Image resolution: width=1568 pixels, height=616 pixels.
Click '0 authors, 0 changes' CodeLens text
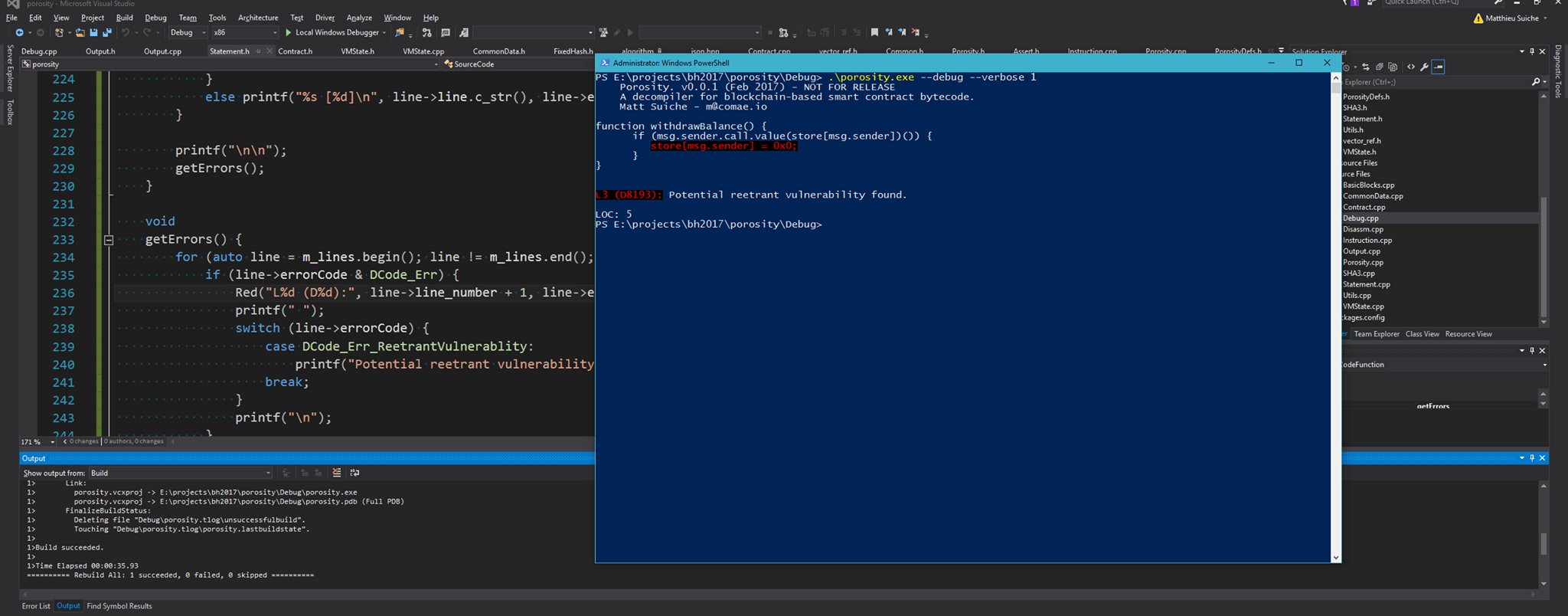click(x=134, y=441)
